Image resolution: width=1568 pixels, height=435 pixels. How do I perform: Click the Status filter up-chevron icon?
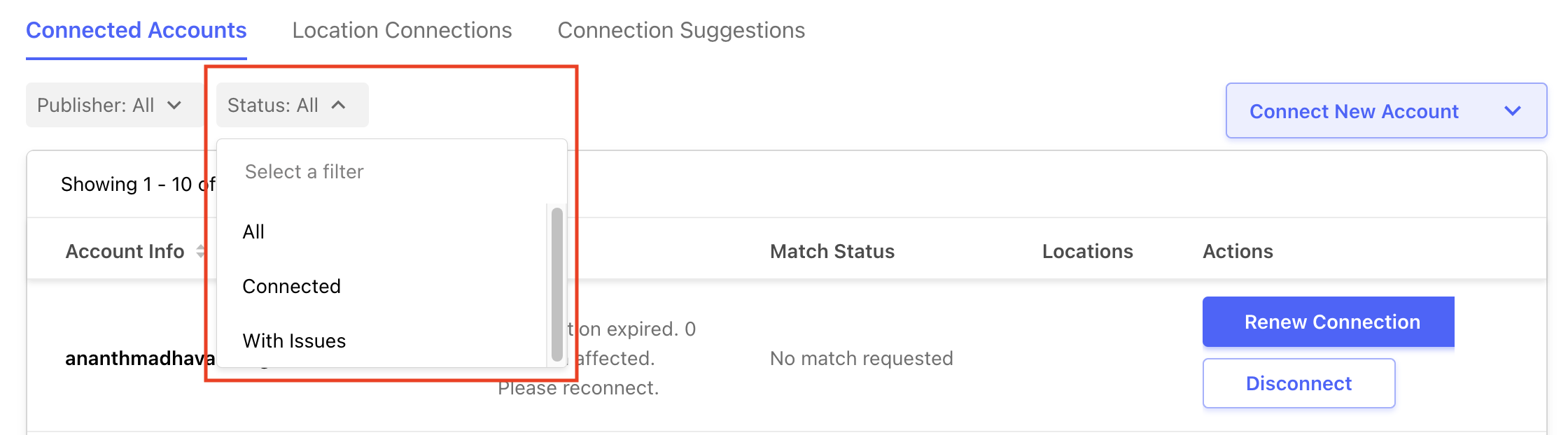click(x=338, y=105)
